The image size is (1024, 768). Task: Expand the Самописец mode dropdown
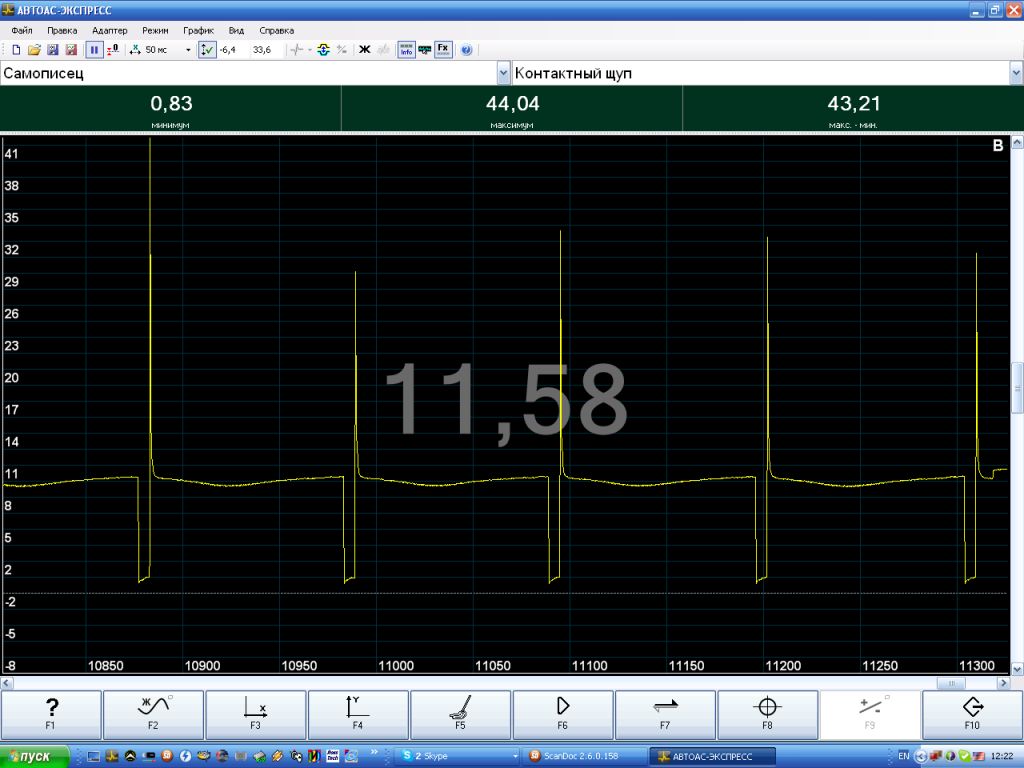[x=503, y=73]
